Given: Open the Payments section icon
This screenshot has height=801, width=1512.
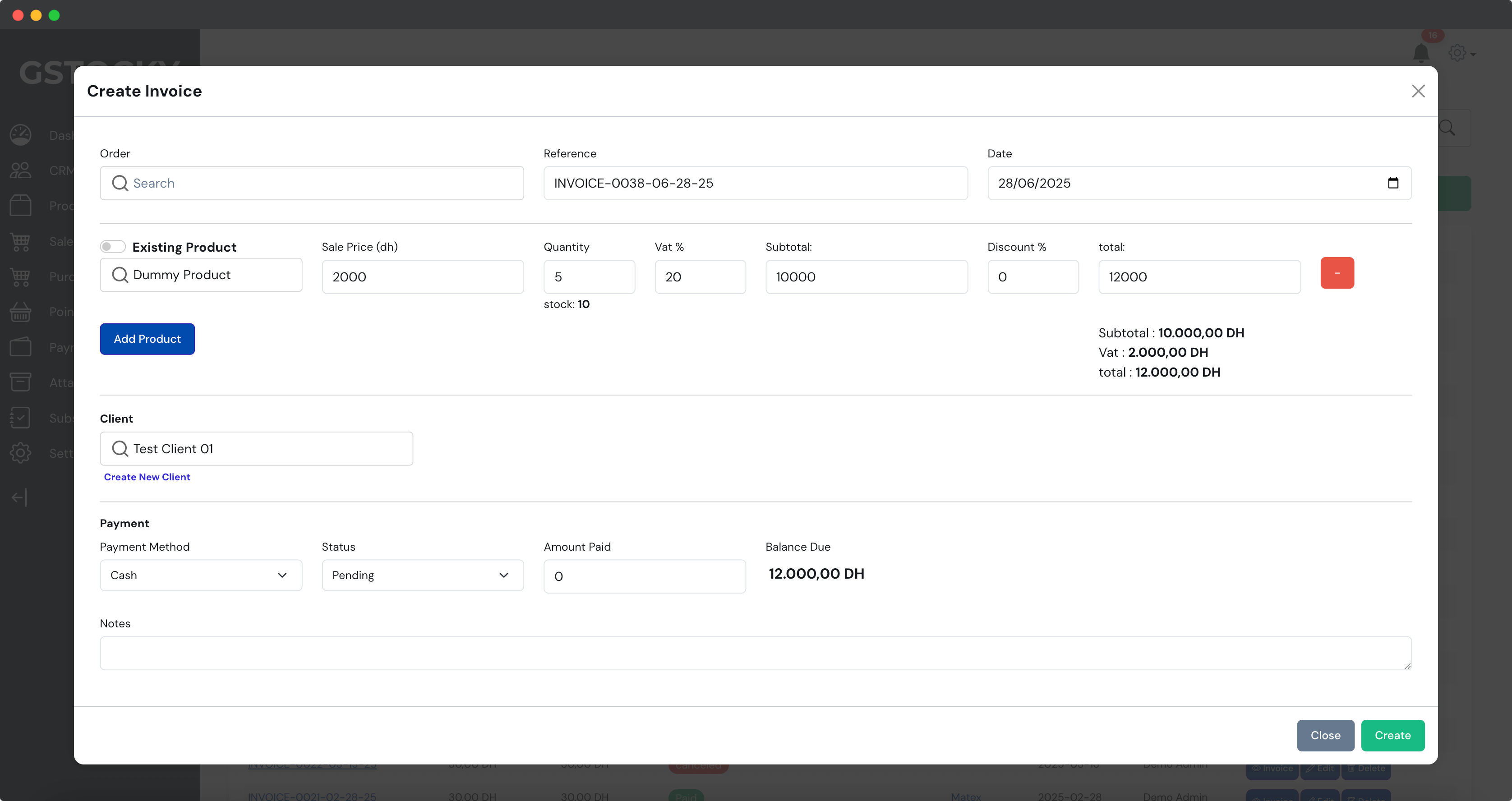Looking at the screenshot, I should (x=21, y=347).
